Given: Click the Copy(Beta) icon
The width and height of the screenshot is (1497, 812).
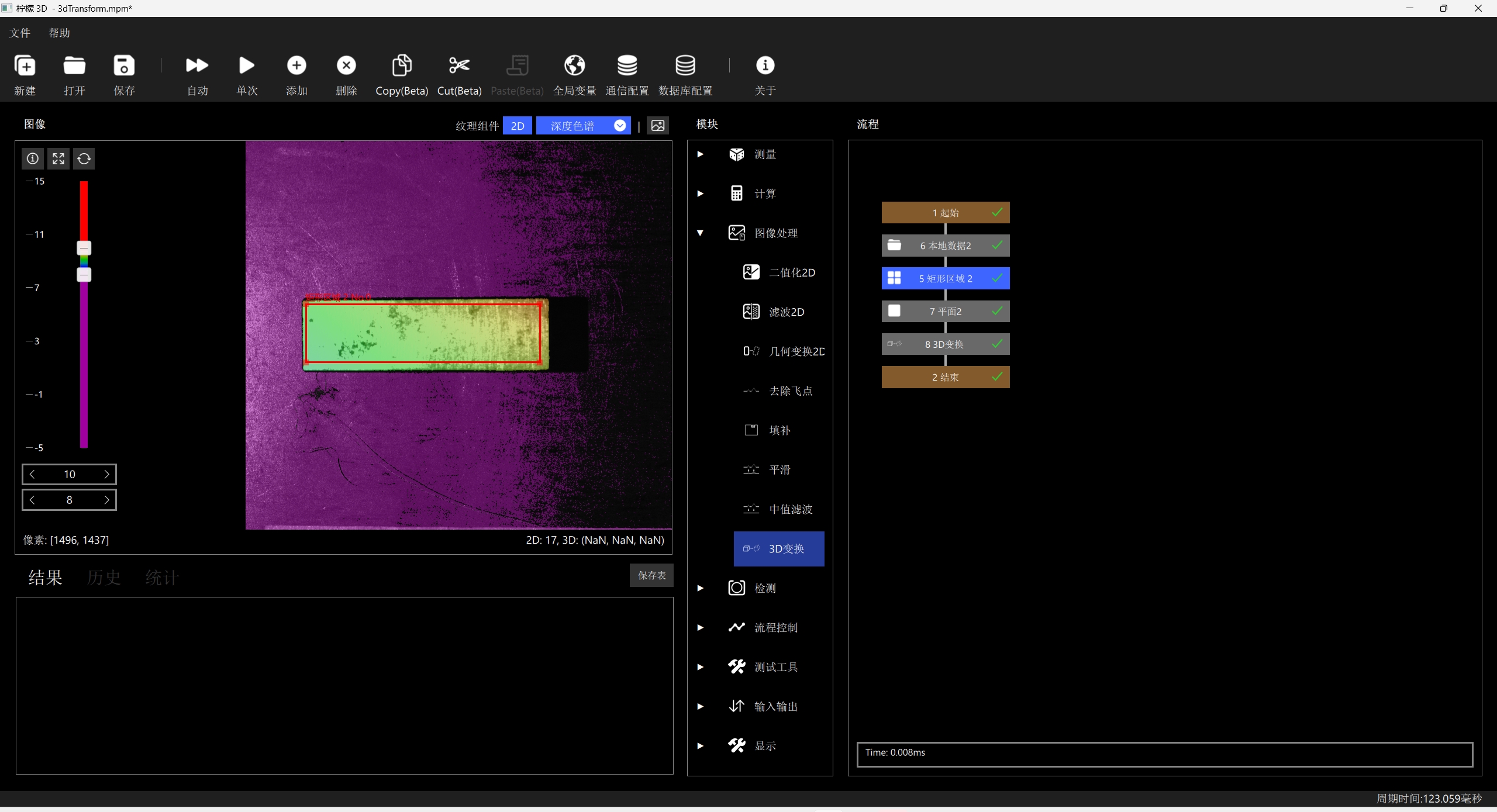Looking at the screenshot, I should [x=402, y=65].
